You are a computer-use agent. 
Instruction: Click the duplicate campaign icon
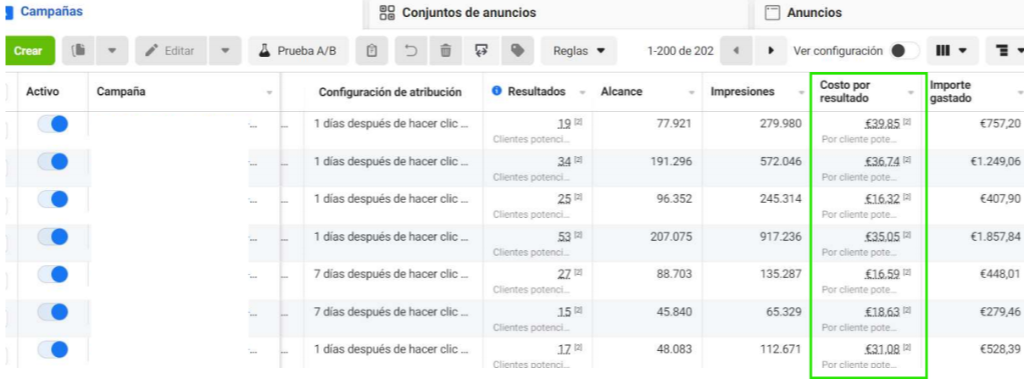tap(79, 50)
